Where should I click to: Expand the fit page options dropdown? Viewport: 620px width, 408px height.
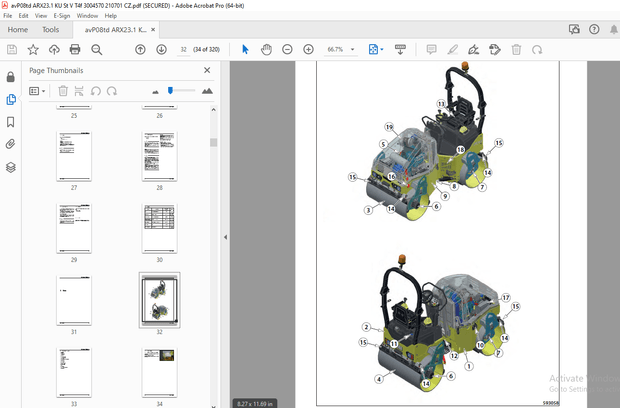tap(382, 49)
